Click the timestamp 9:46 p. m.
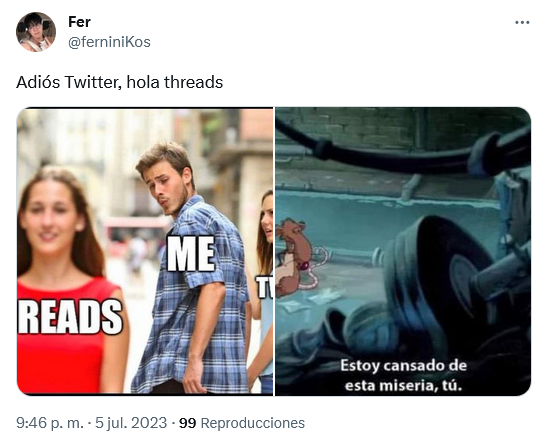This screenshot has width=548, height=444. (x=50, y=423)
